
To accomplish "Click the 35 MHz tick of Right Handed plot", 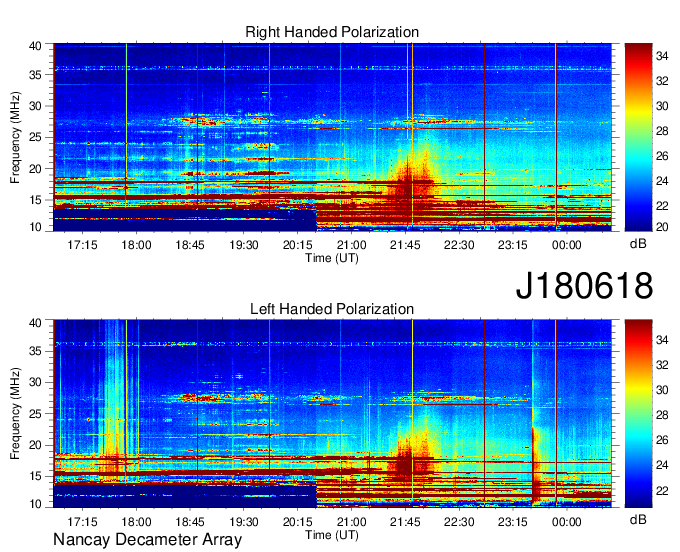I will tap(35, 75).
